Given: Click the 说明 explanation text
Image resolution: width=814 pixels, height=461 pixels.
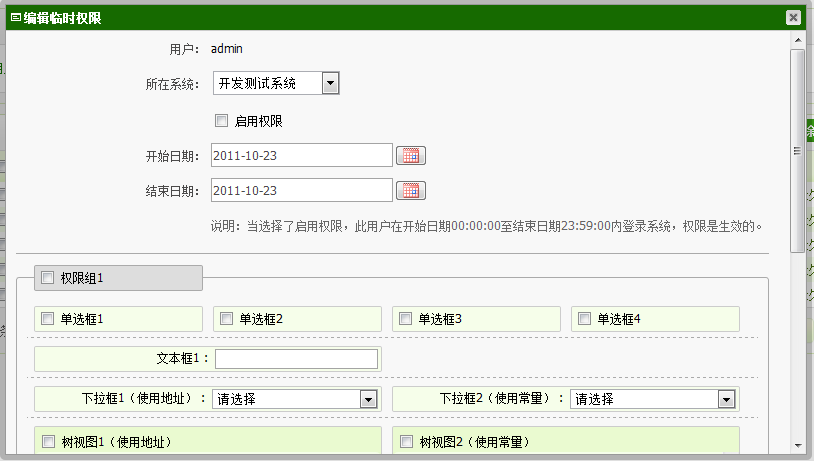Looking at the screenshot, I should click(x=486, y=226).
